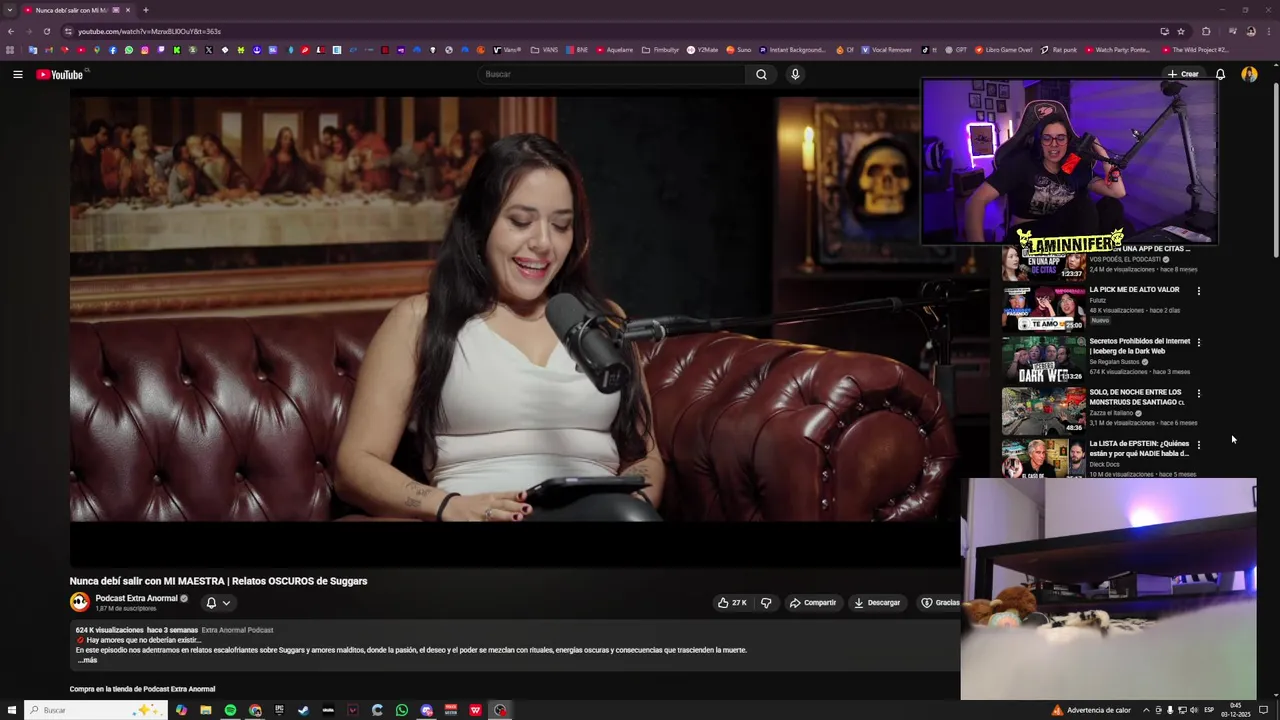
Task: Reload the page with refresh icon
Action: (x=46, y=31)
